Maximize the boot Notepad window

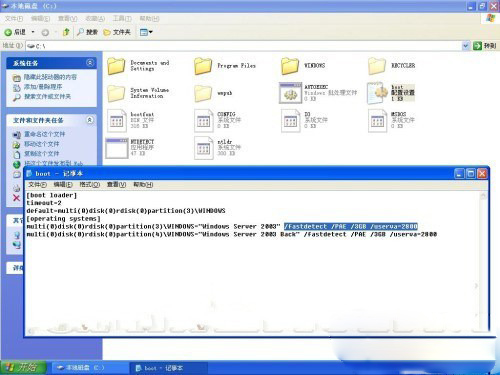[x=471, y=173]
